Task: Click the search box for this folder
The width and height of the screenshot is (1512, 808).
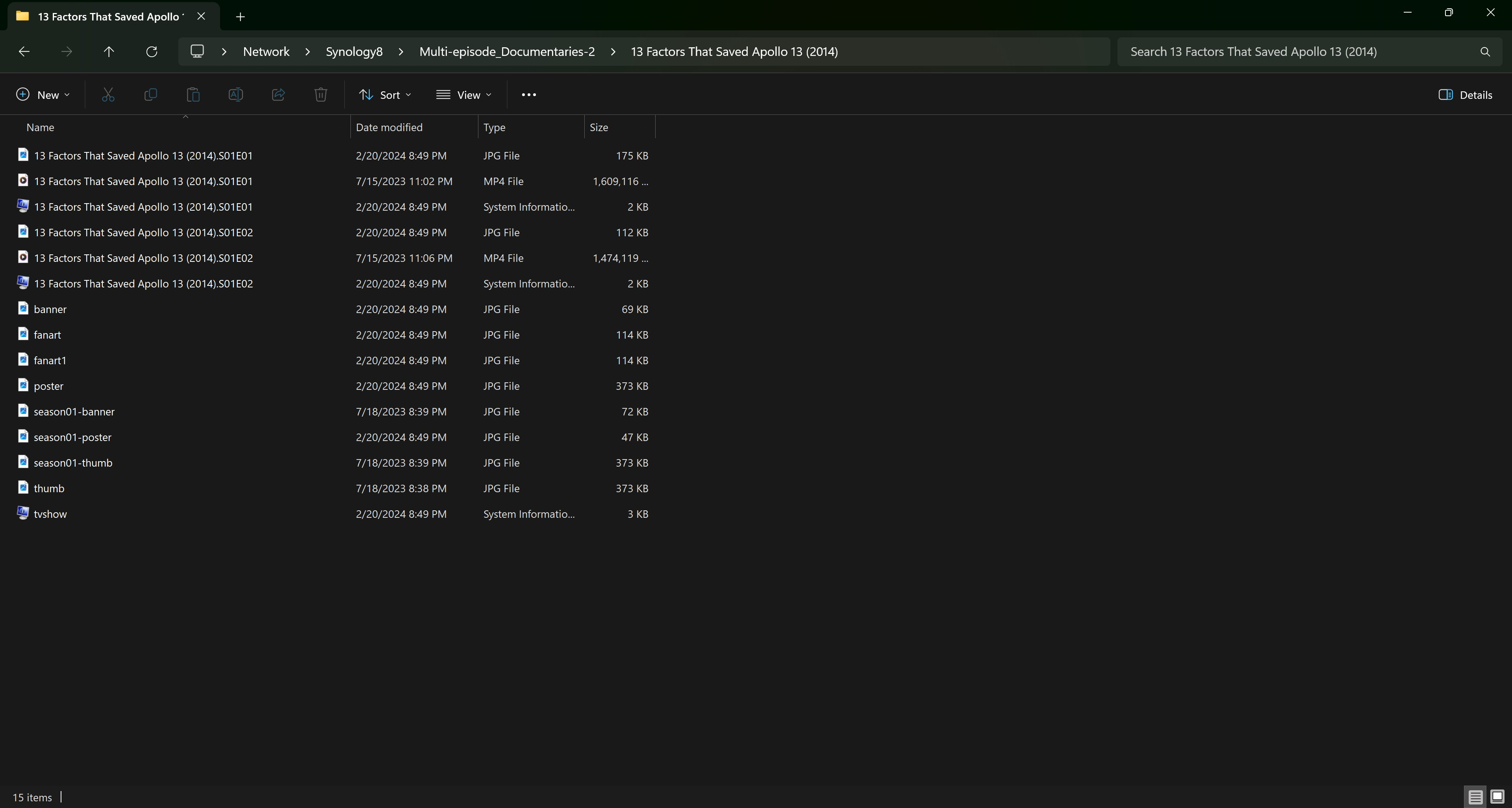Action: tap(1297, 52)
